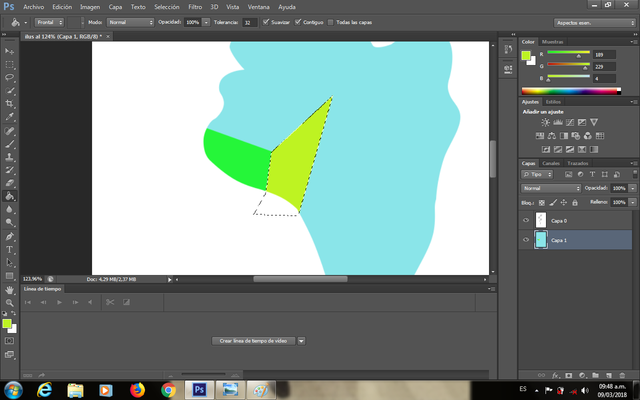This screenshot has height=400, width=640.
Task: Click the scissors split icon in timeline
Action: click(x=110, y=302)
